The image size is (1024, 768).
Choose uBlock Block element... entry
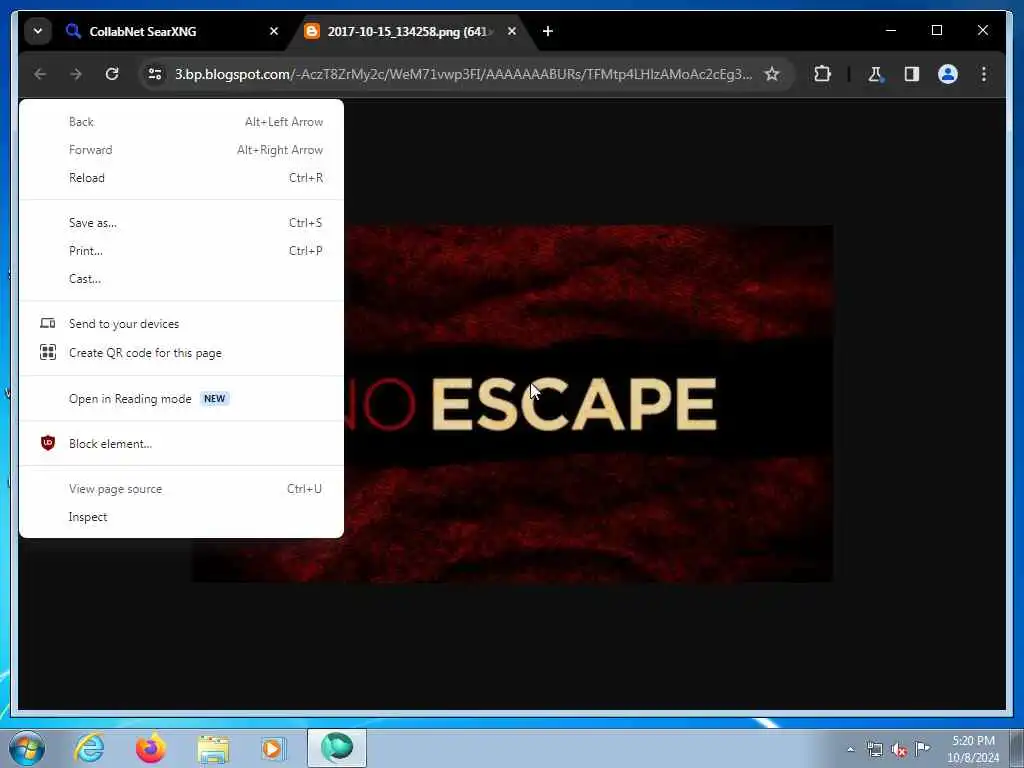pos(182,443)
